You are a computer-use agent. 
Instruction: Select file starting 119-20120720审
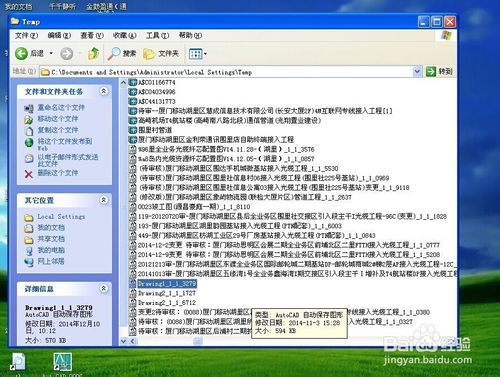click(x=292, y=216)
